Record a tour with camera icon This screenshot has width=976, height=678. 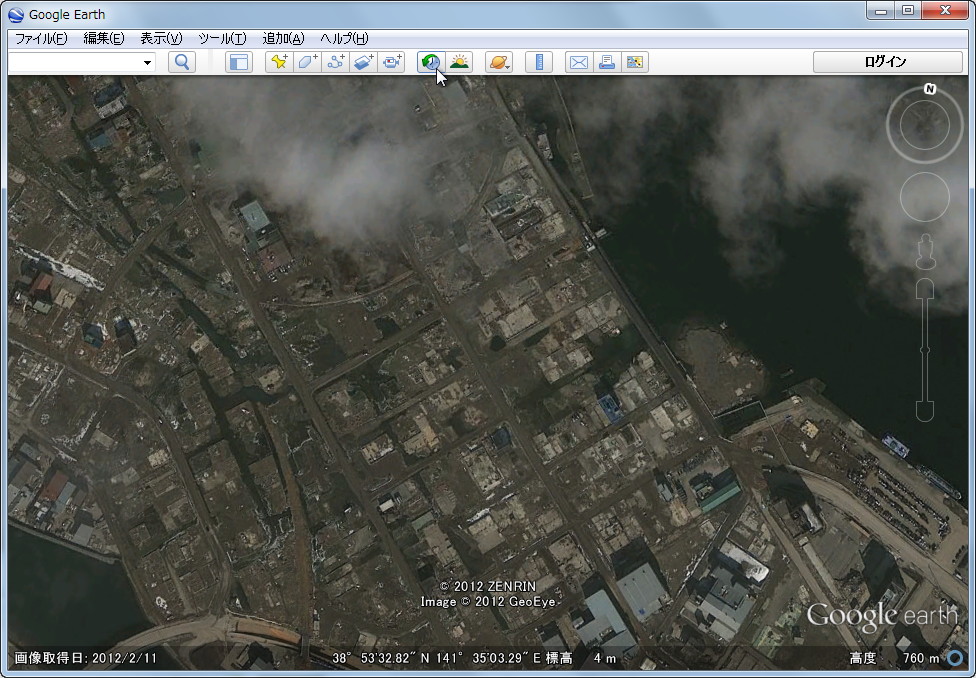392,62
